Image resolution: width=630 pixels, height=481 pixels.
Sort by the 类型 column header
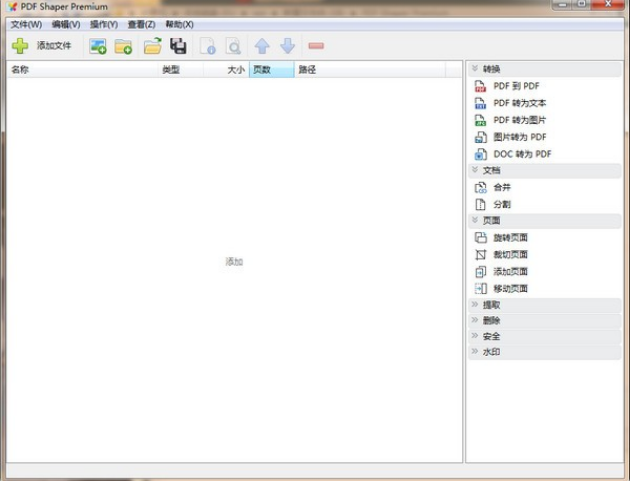point(181,70)
